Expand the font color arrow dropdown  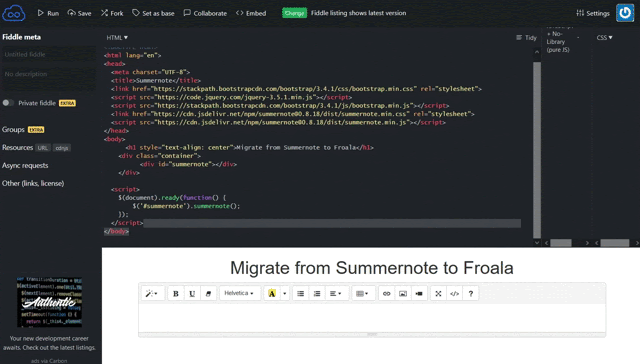pos(284,293)
